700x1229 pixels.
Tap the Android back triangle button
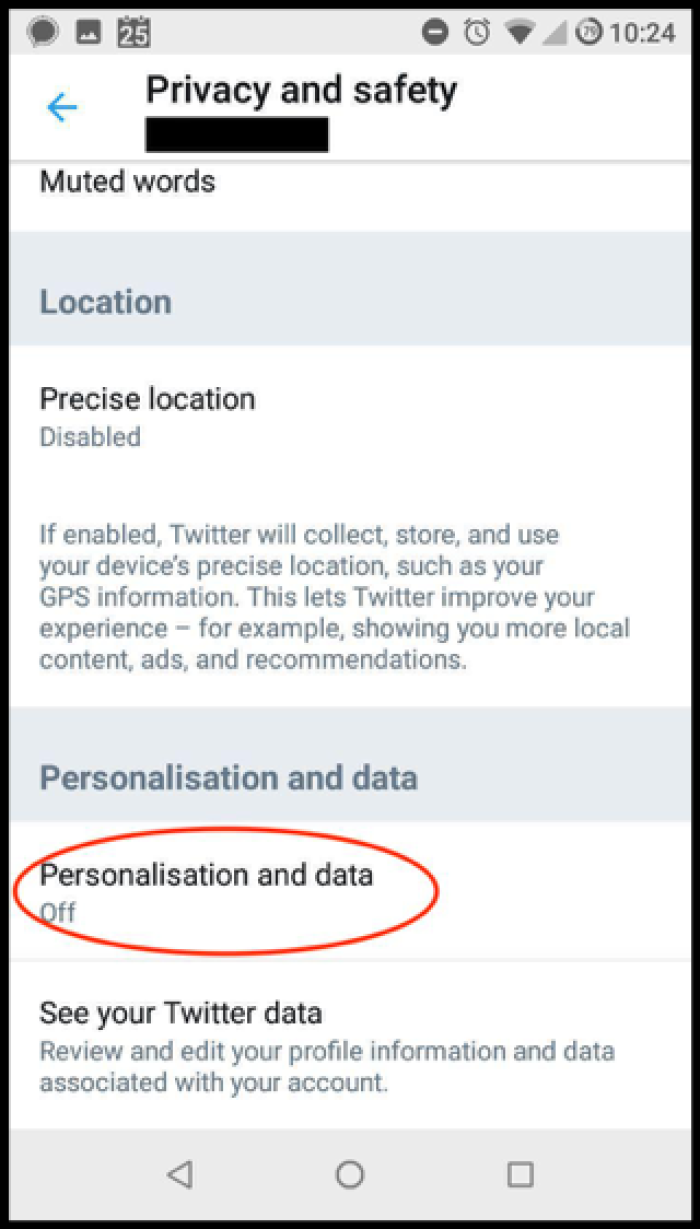pos(180,1174)
